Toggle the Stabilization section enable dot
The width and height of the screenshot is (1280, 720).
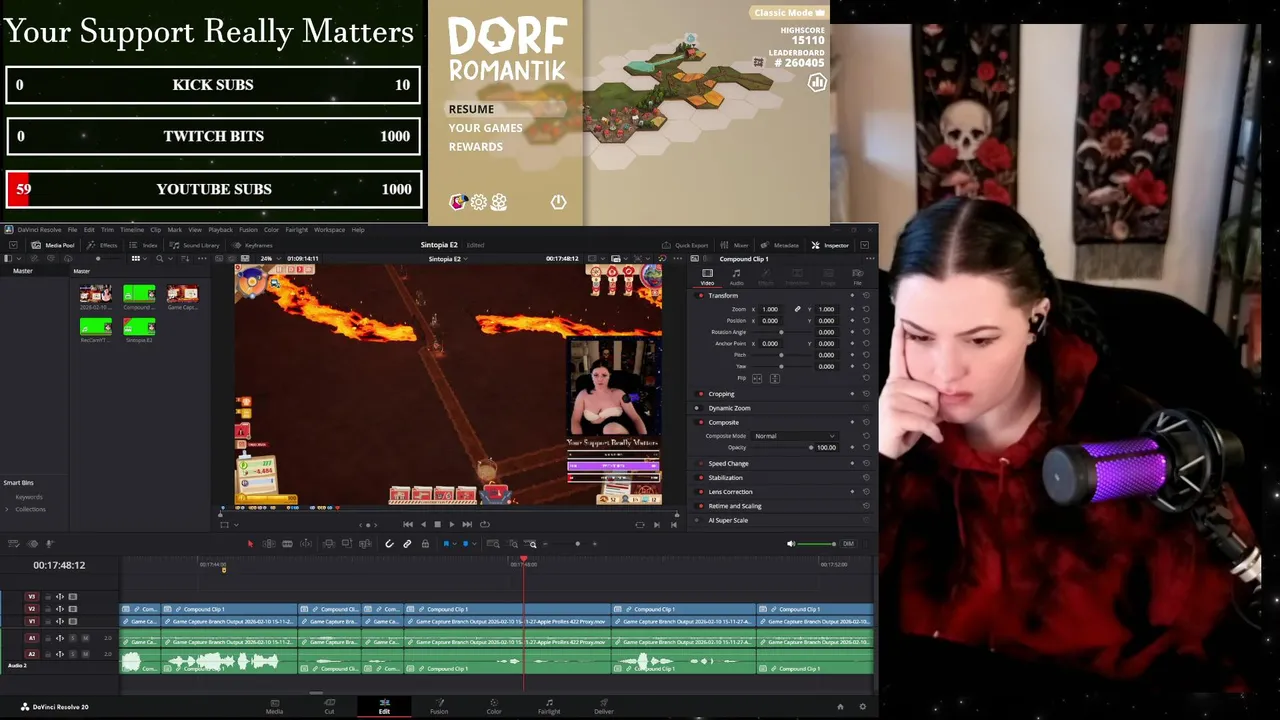pos(700,478)
